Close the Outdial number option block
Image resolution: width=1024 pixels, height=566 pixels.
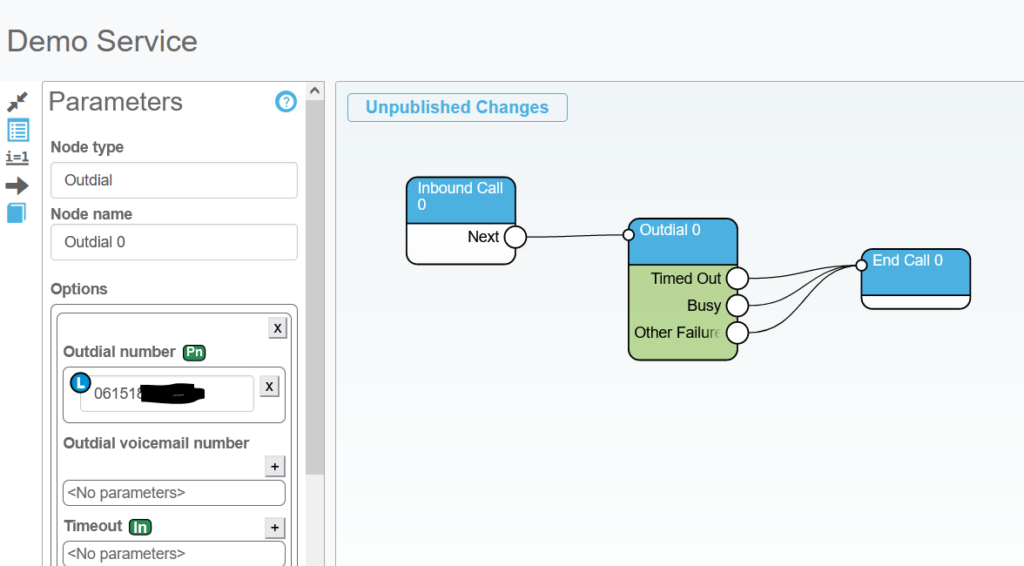click(278, 328)
